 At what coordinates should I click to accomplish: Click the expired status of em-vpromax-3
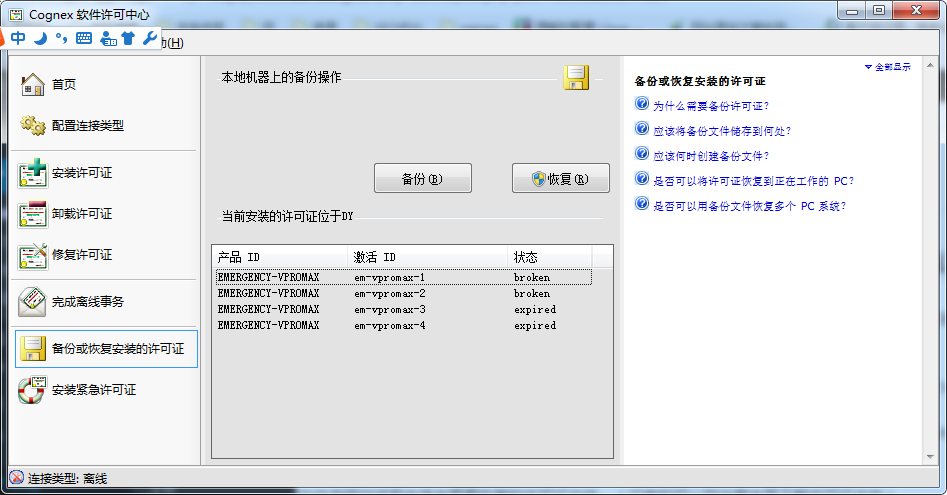click(x=535, y=310)
